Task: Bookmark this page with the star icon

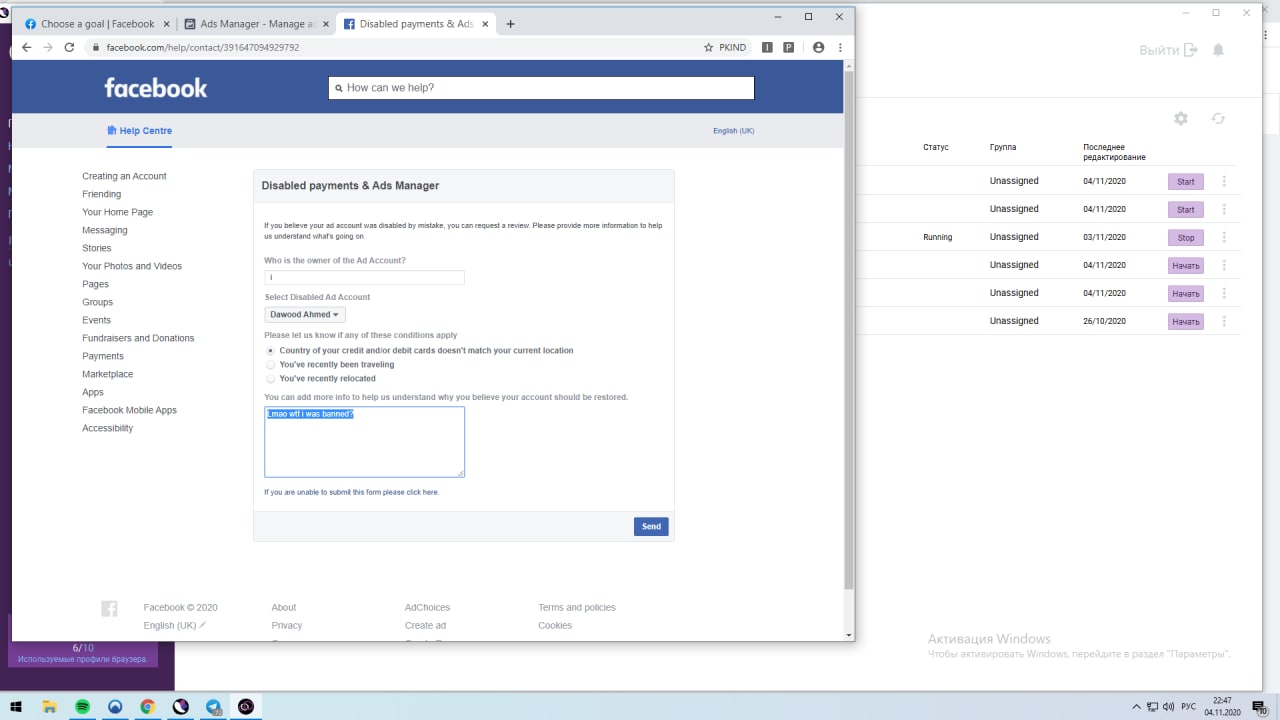Action: pyautogui.click(x=708, y=47)
